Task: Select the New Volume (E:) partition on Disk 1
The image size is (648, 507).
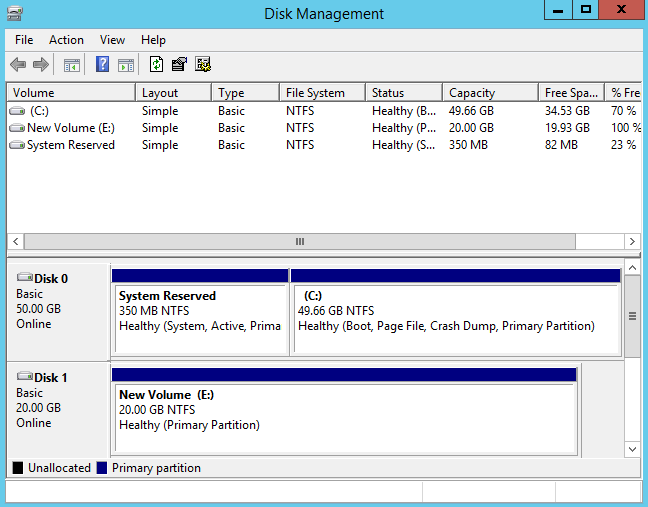Action: tap(344, 416)
